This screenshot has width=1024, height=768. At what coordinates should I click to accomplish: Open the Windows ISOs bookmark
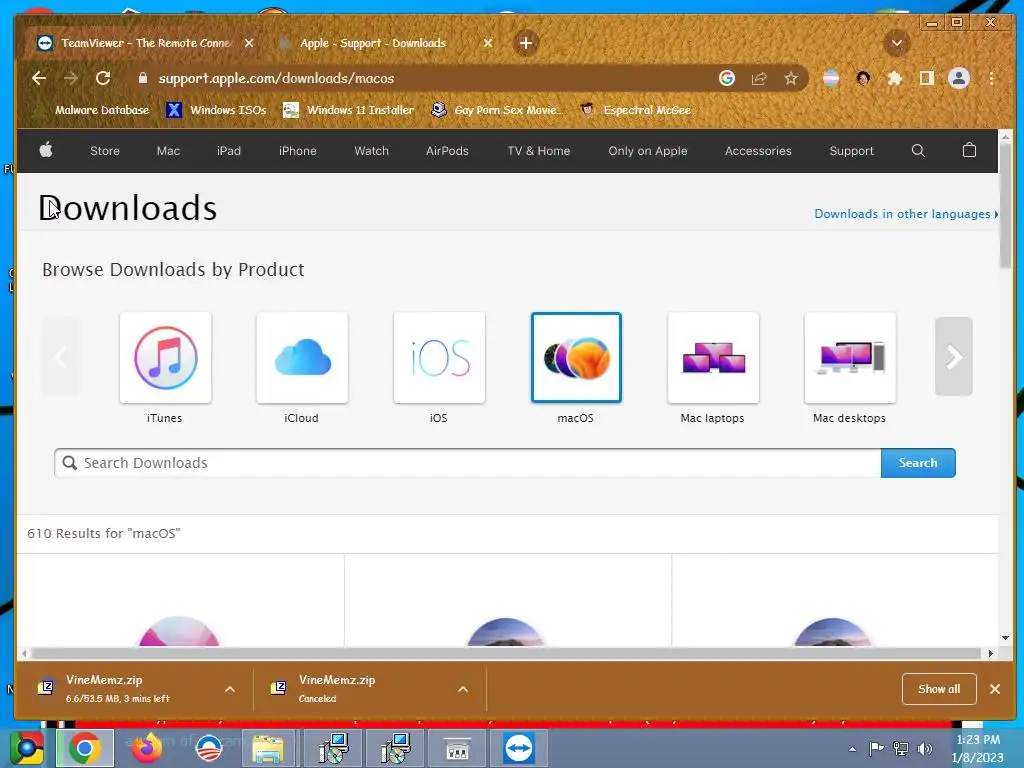tap(216, 110)
